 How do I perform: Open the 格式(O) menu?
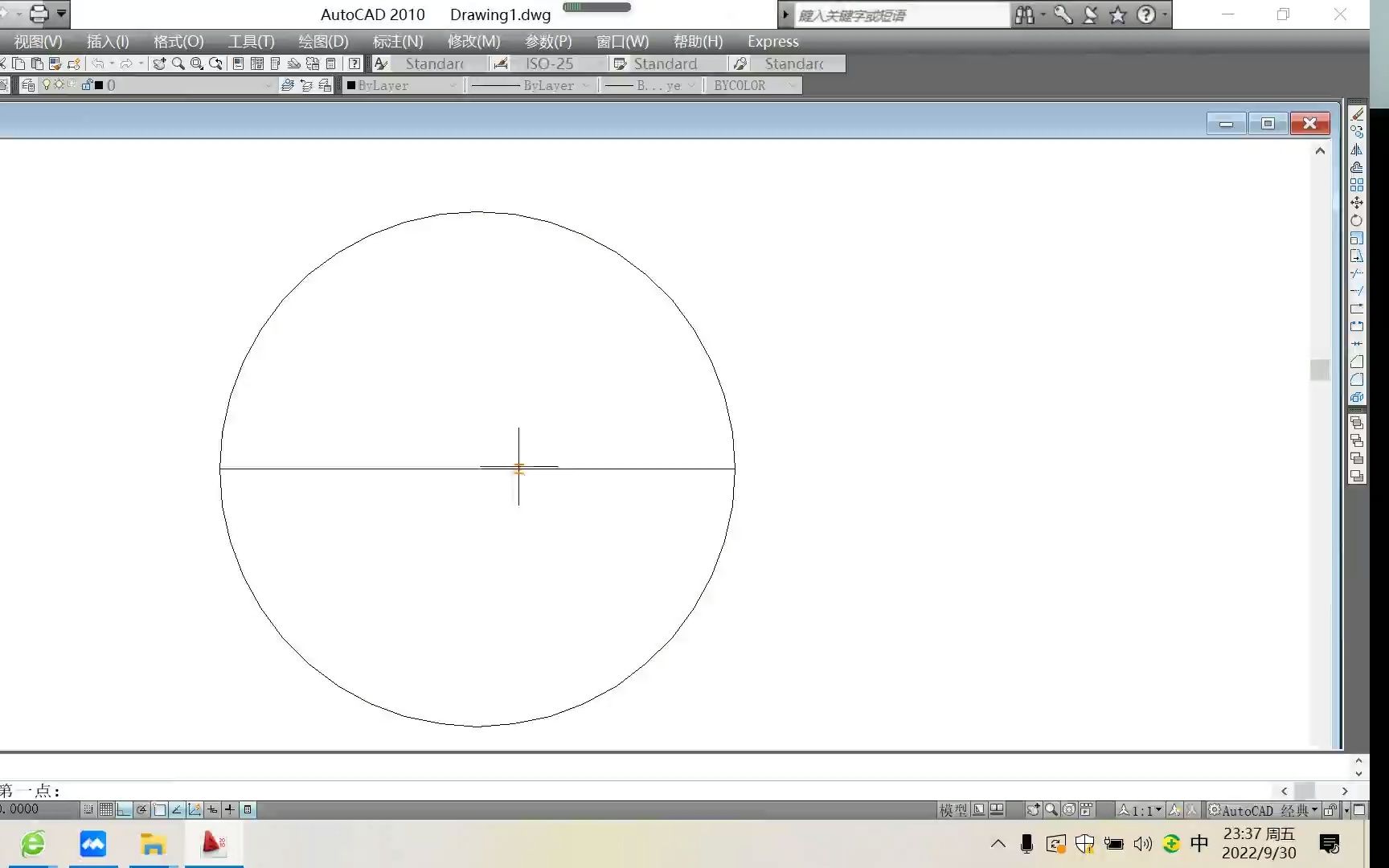[178, 41]
